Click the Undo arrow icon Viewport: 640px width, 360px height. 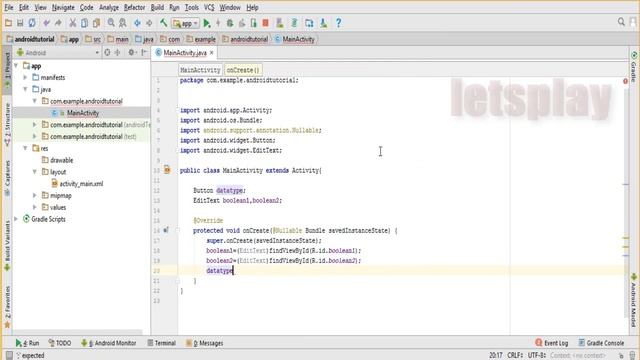pyautogui.click(x=46, y=23)
